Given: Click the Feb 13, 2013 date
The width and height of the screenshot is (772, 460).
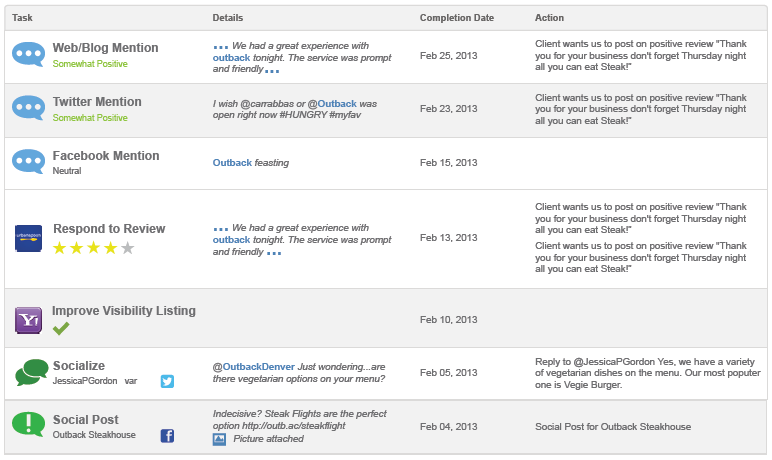Looking at the screenshot, I should click(x=449, y=238).
